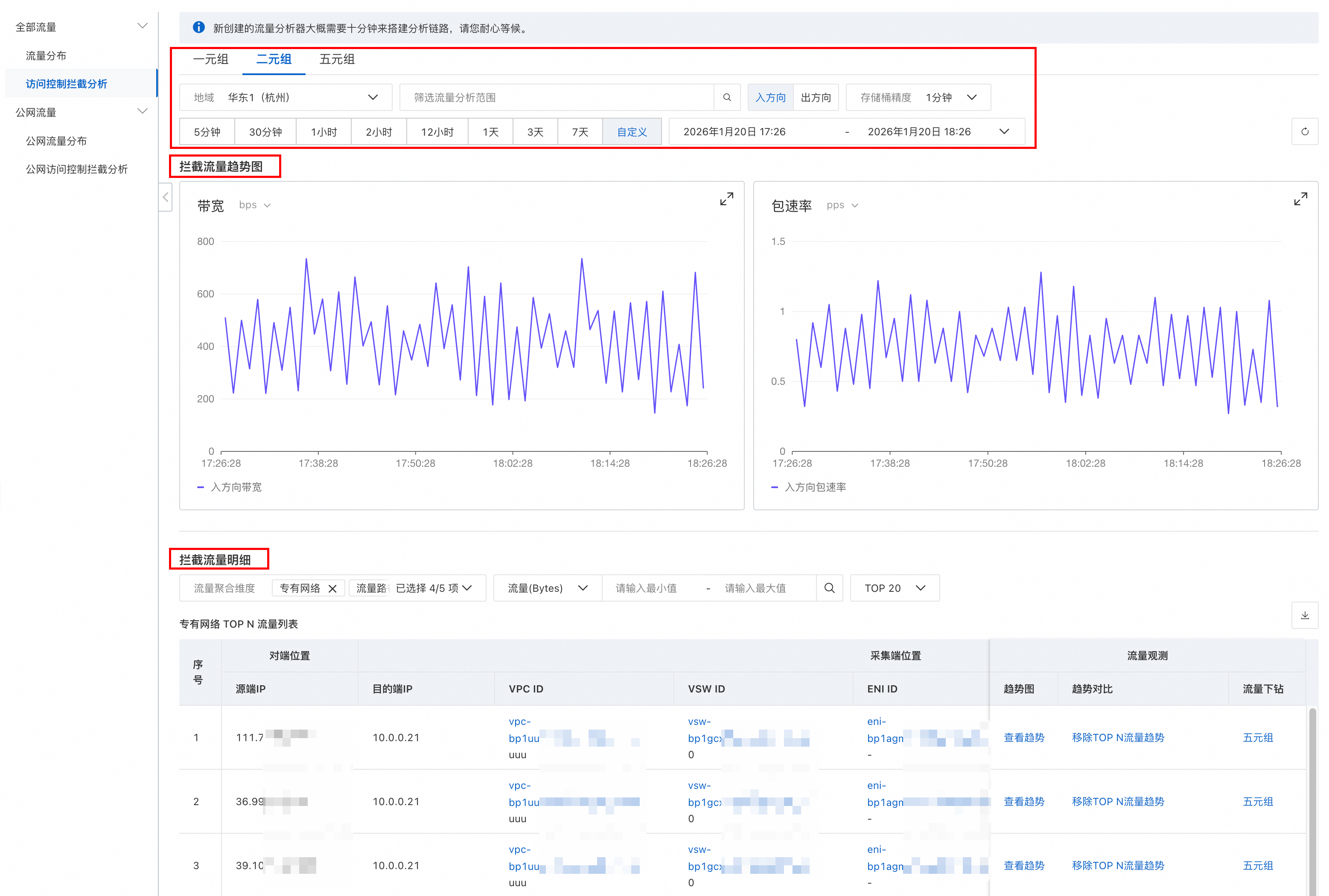Screen dimensions: 1329x896
Task: Switch to the 五元组 tab
Action: [x=337, y=59]
